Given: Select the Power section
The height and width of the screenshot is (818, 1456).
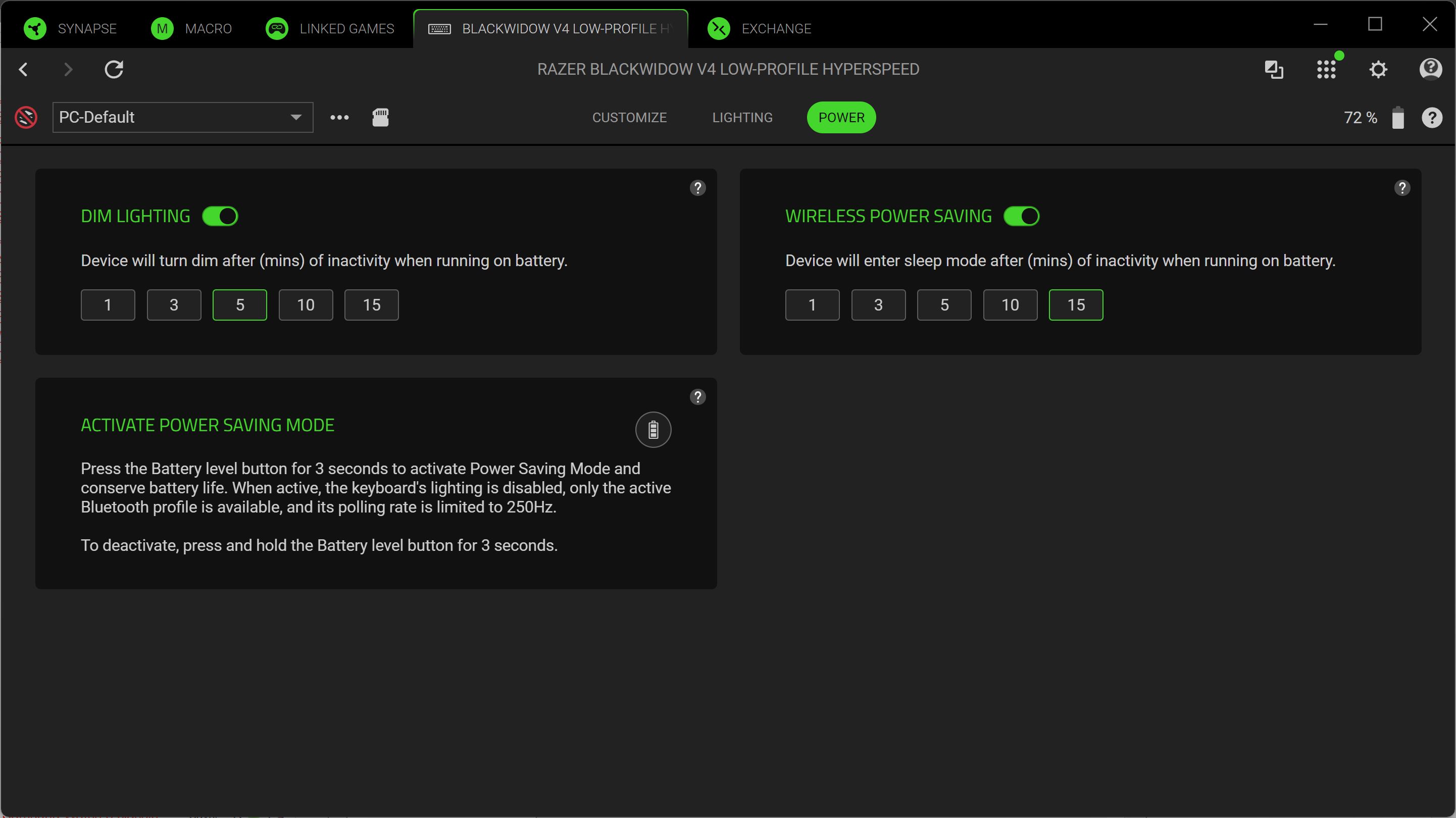Looking at the screenshot, I should click(841, 118).
